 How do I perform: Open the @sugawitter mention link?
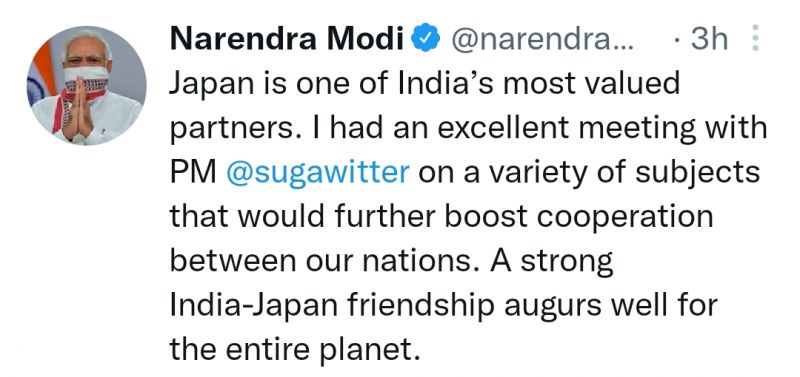tap(317, 172)
